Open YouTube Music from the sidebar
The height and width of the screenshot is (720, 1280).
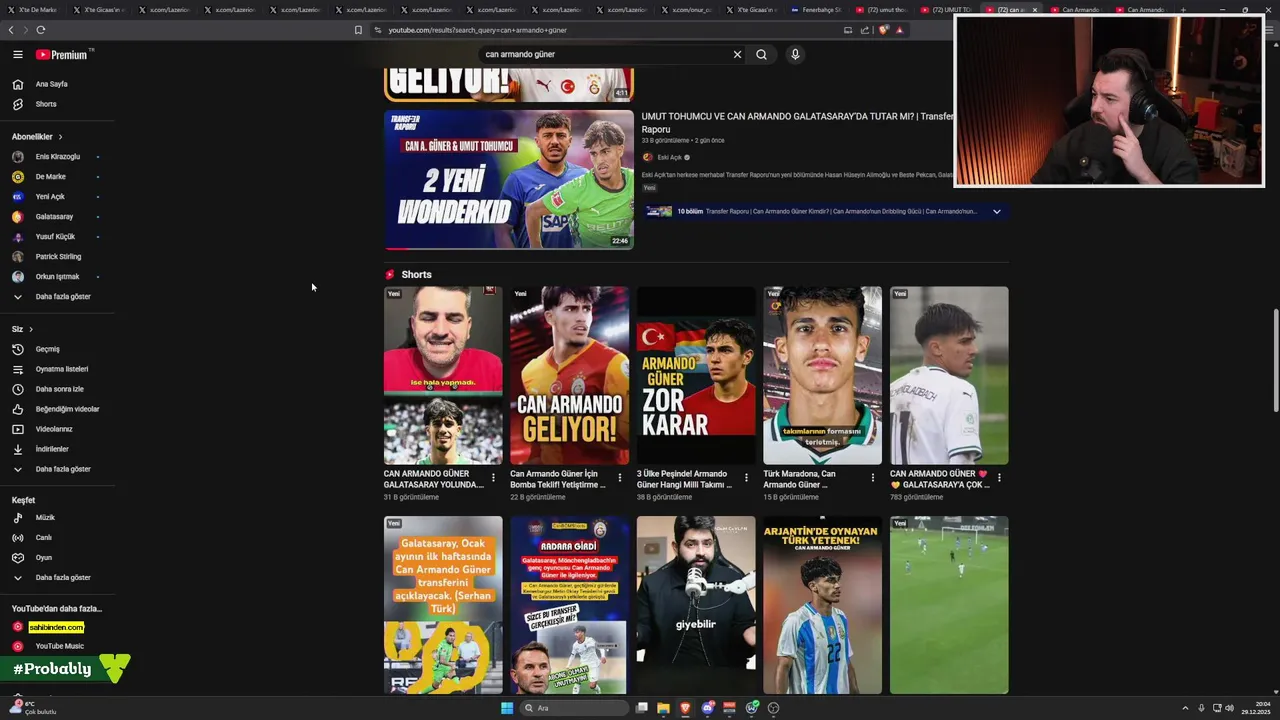point(58,646)
